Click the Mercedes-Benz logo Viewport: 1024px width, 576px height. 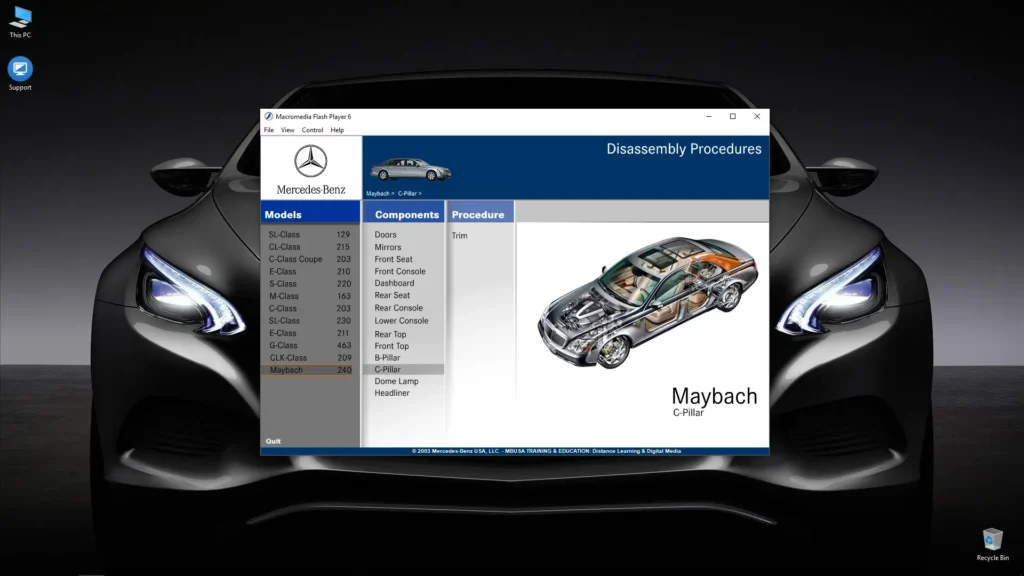pyautogui.click(x=311, y=165)
